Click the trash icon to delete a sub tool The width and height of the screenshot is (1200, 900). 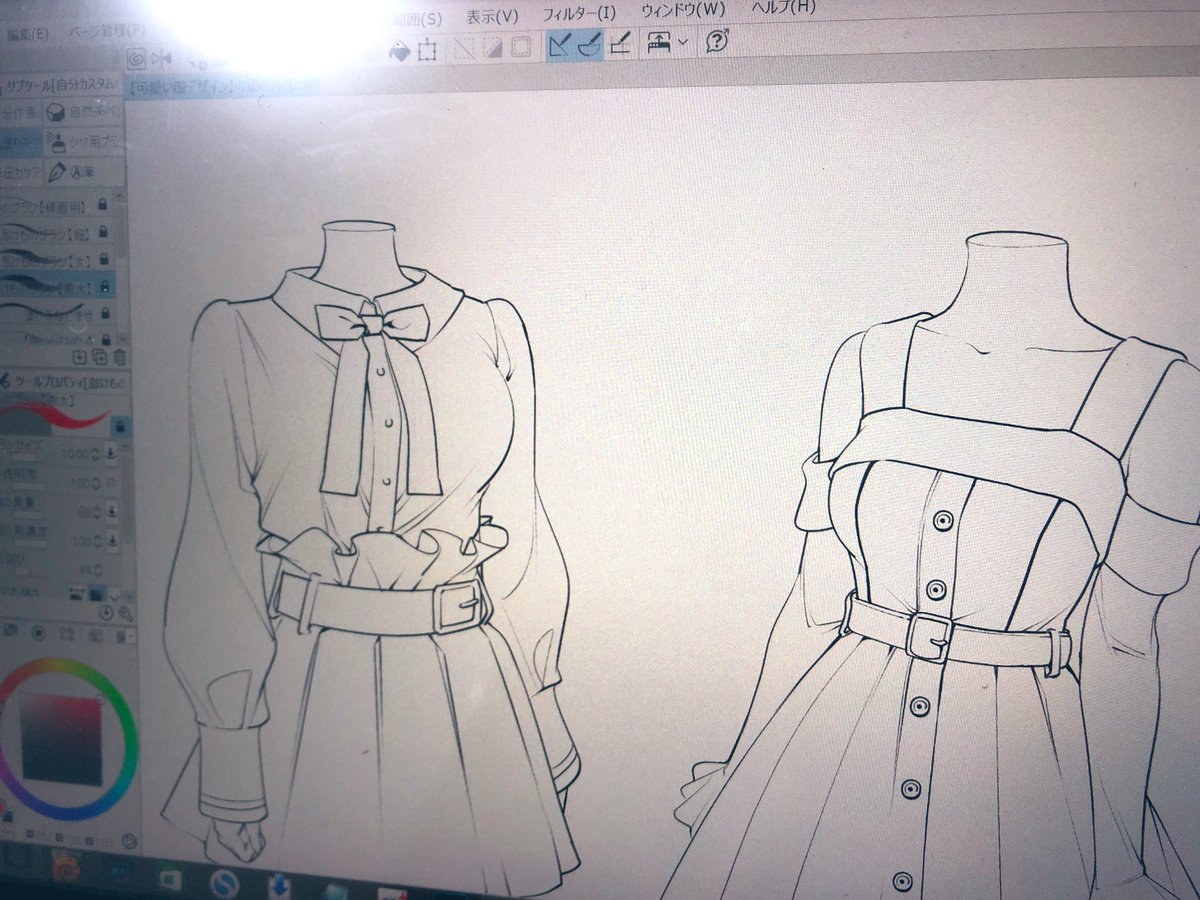point(119,355)
